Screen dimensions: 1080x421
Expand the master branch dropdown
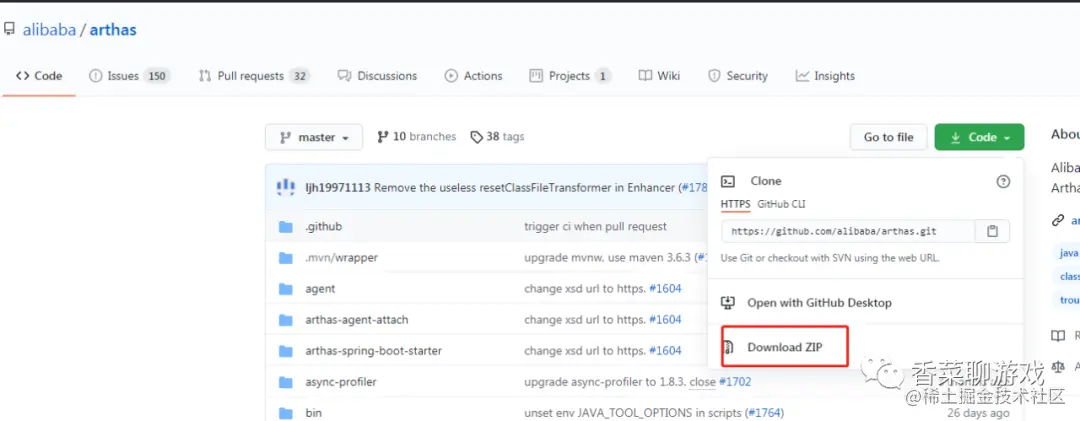tap(313, 137)
